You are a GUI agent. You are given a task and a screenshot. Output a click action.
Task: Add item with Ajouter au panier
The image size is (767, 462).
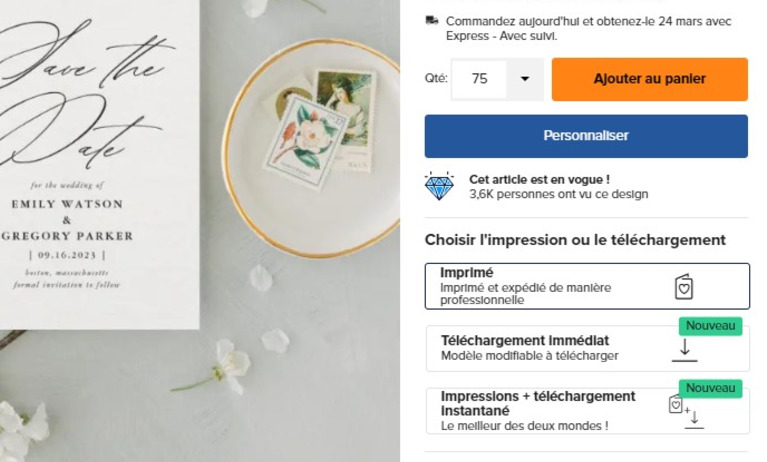[x=649, y=79]
